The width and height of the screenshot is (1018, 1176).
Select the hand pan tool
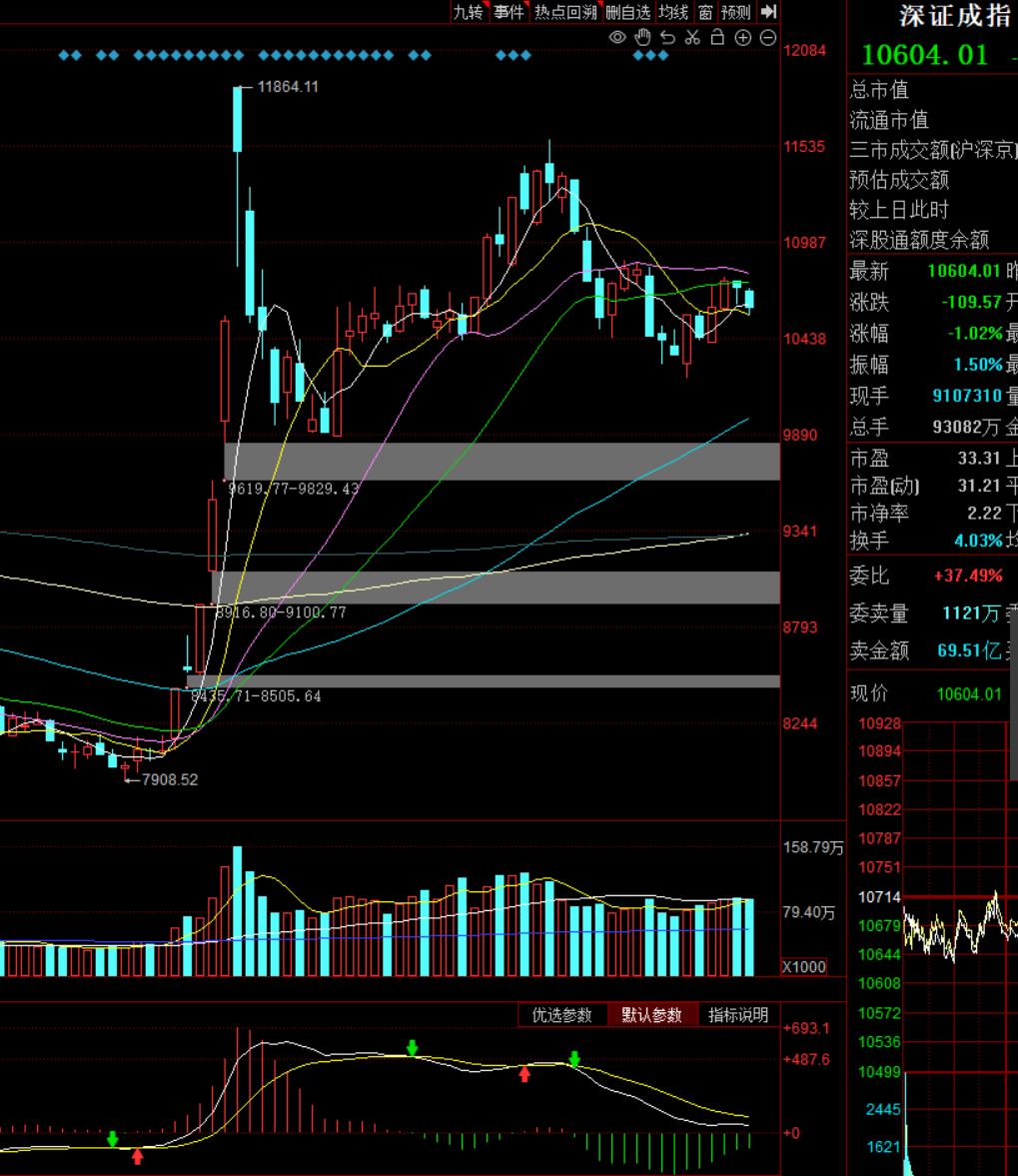coord(642,38)
